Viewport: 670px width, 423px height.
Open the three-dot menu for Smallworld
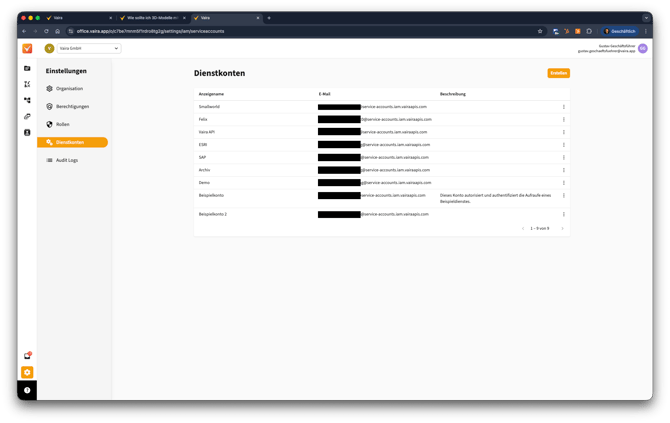[563, 106]
